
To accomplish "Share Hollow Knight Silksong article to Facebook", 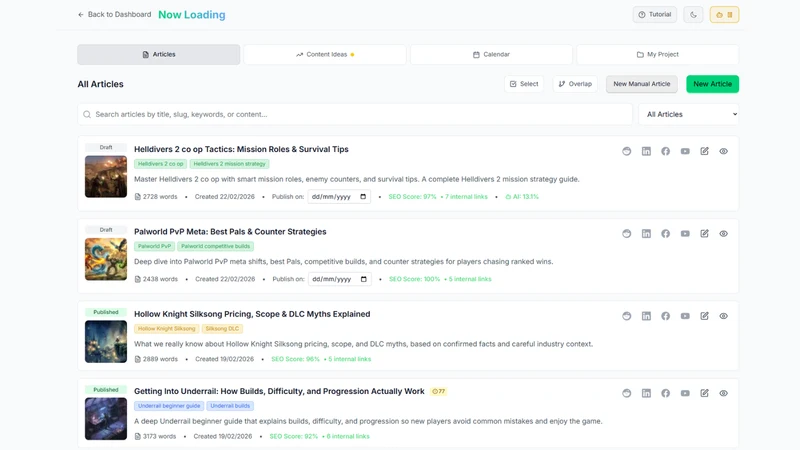I will [x=665, y=316].
